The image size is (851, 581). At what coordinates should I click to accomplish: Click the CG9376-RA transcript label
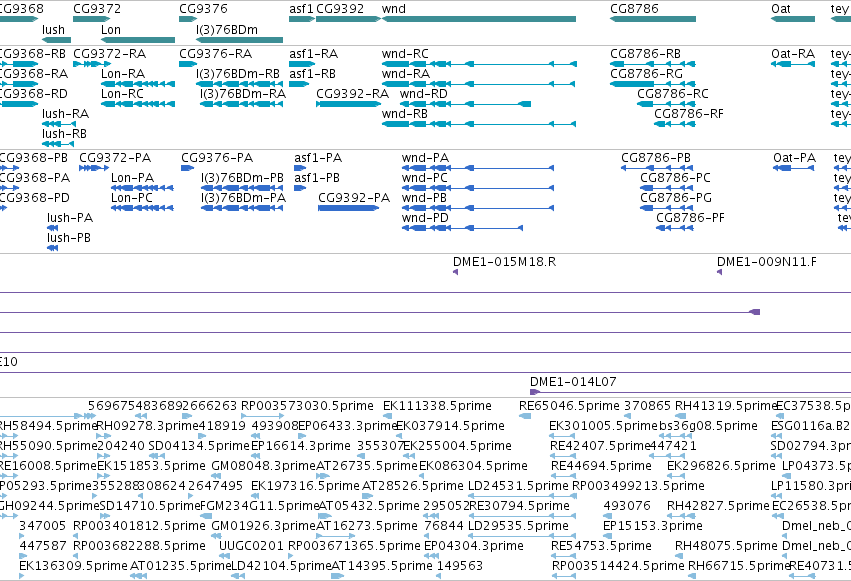coord(215,54)
